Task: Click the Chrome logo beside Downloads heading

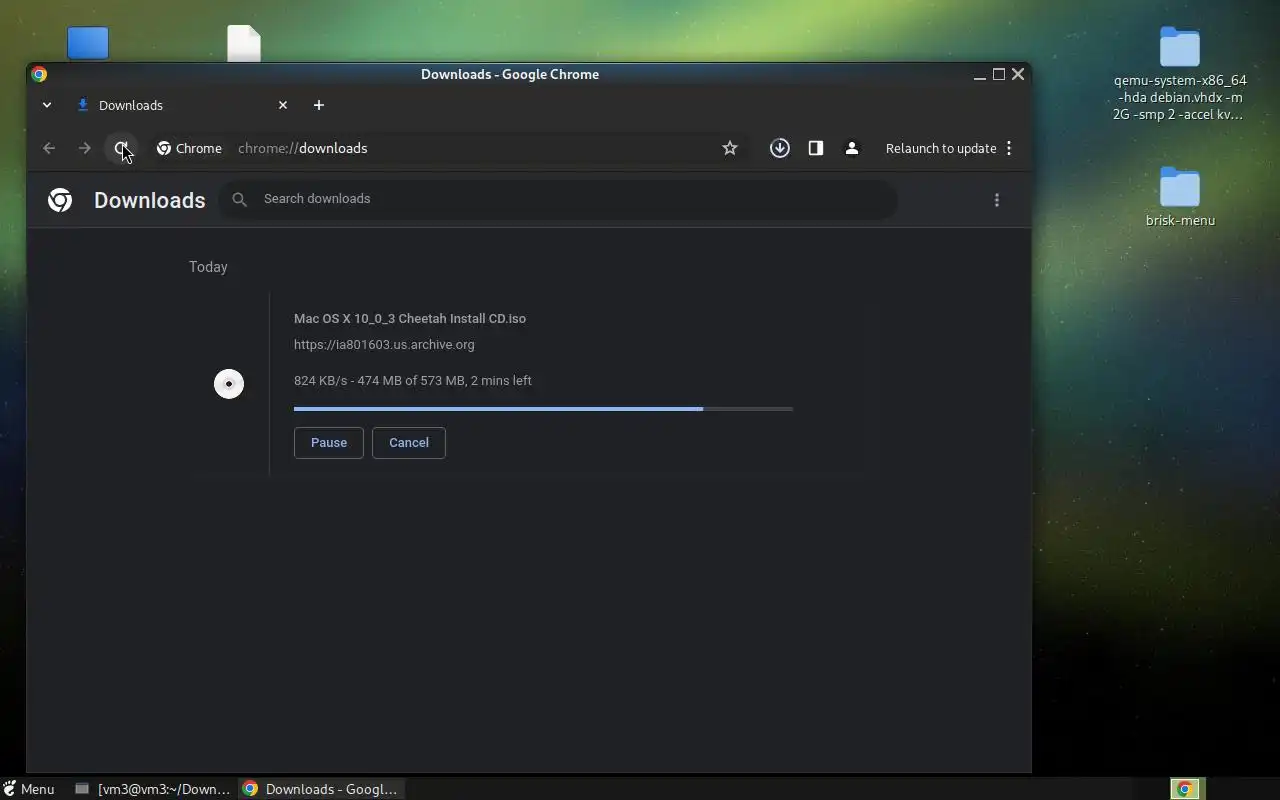Action: [60, 200]
